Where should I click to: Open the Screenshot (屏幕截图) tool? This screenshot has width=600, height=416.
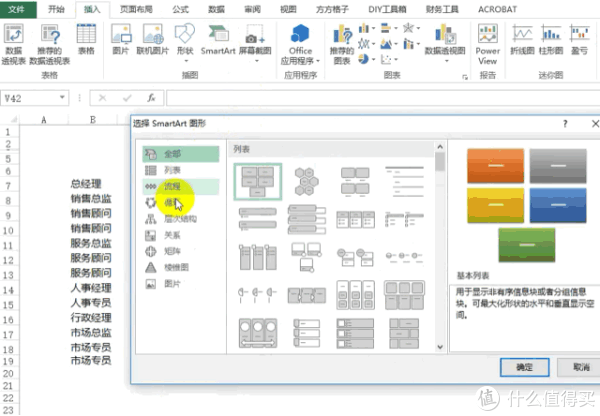tap(255, 42)
